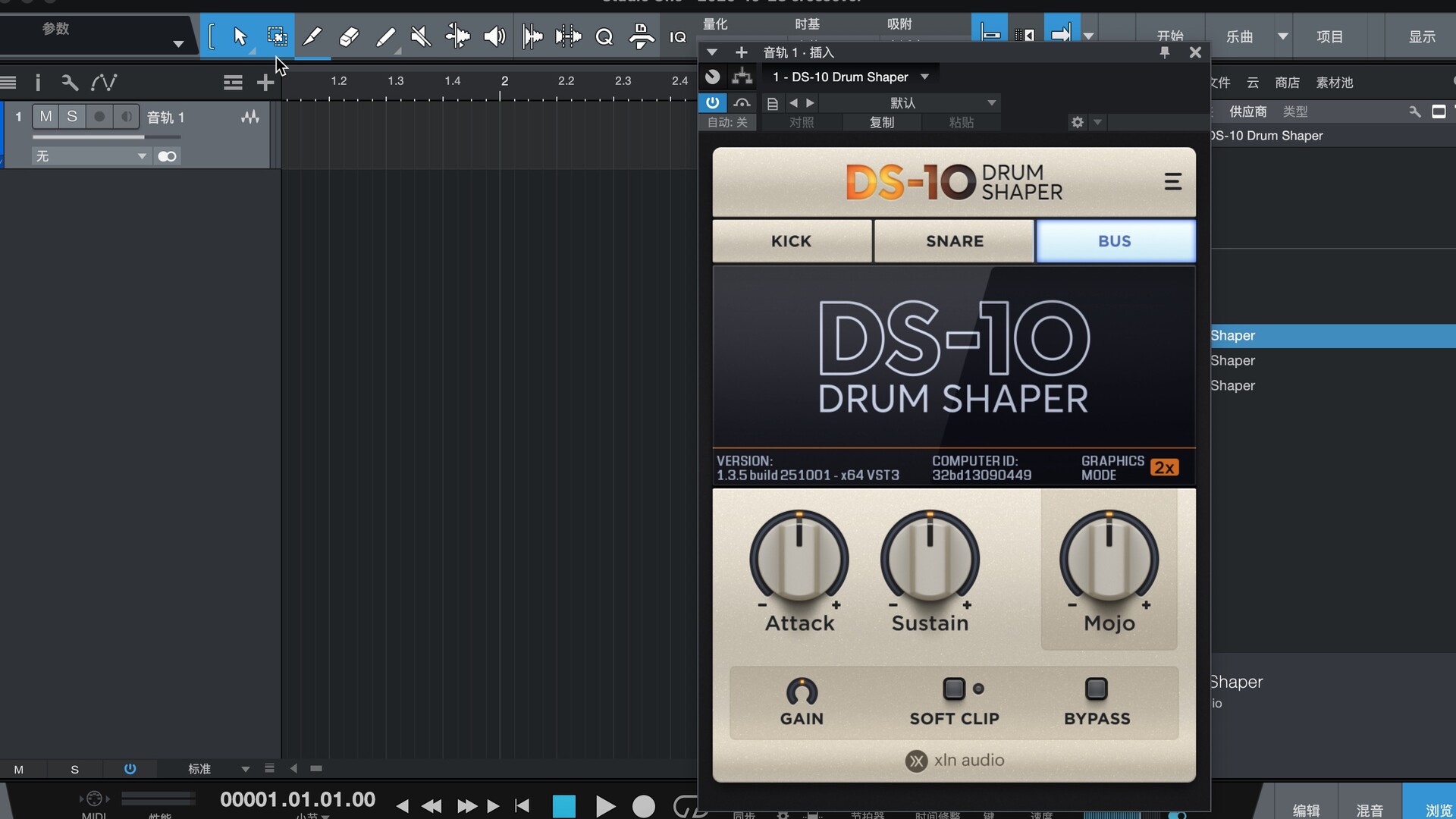Image resolution: width=1456 pixels, height=819 pixels.
Task: Expand the DS-10 Drum Shaper insert dropdown
Action: coord(924,77)
